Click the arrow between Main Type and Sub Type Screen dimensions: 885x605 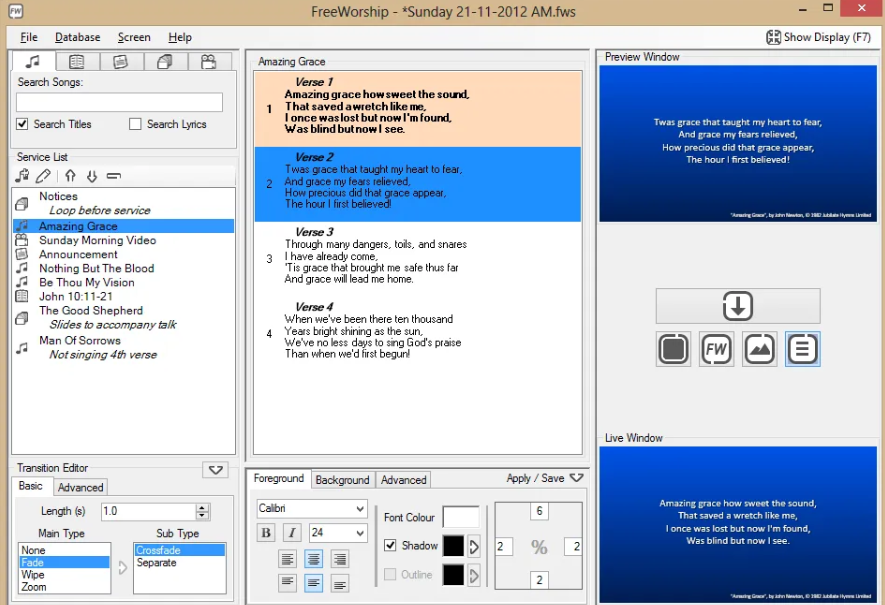122,568
